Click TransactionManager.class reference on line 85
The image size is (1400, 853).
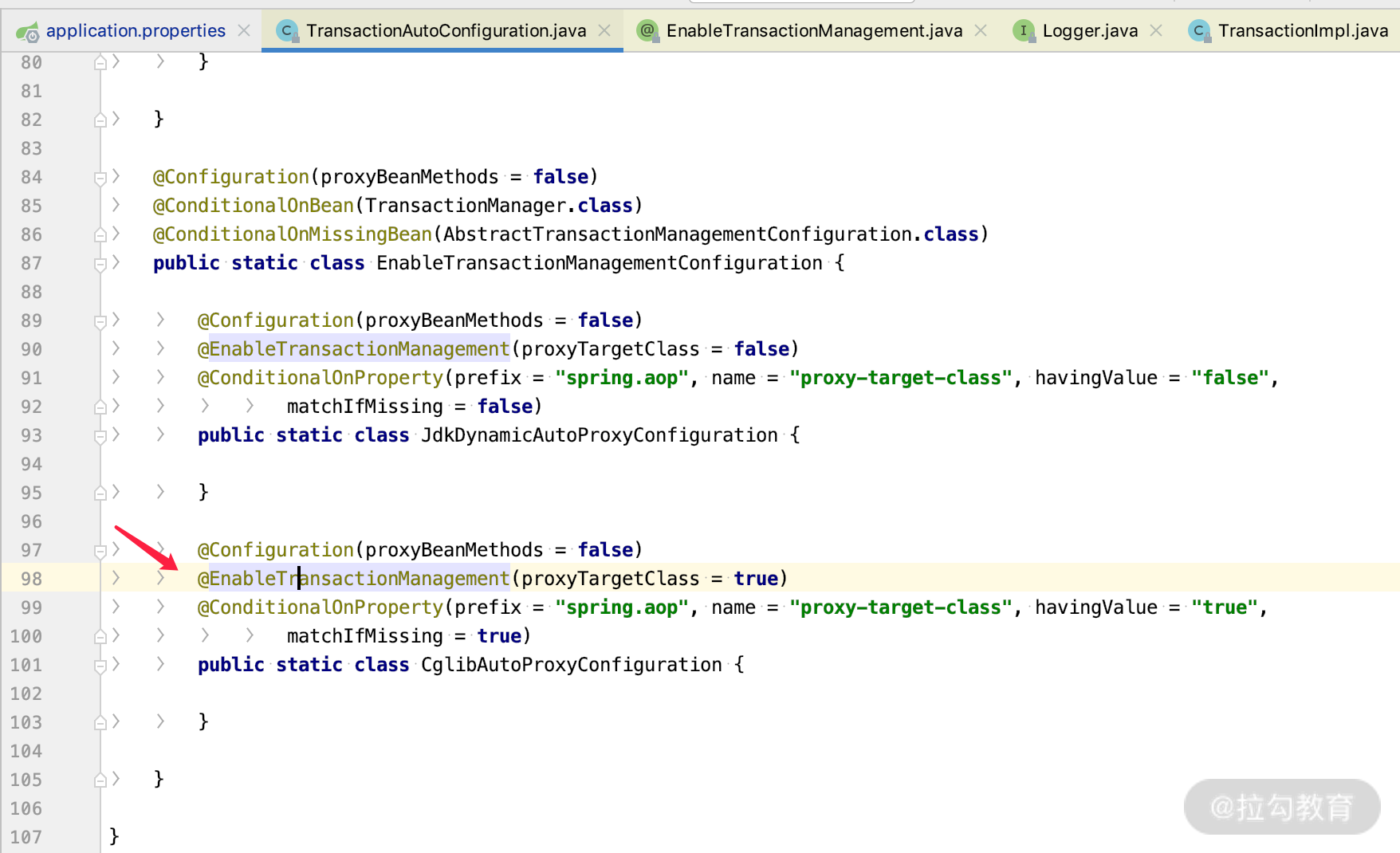(x=499, y=206)
